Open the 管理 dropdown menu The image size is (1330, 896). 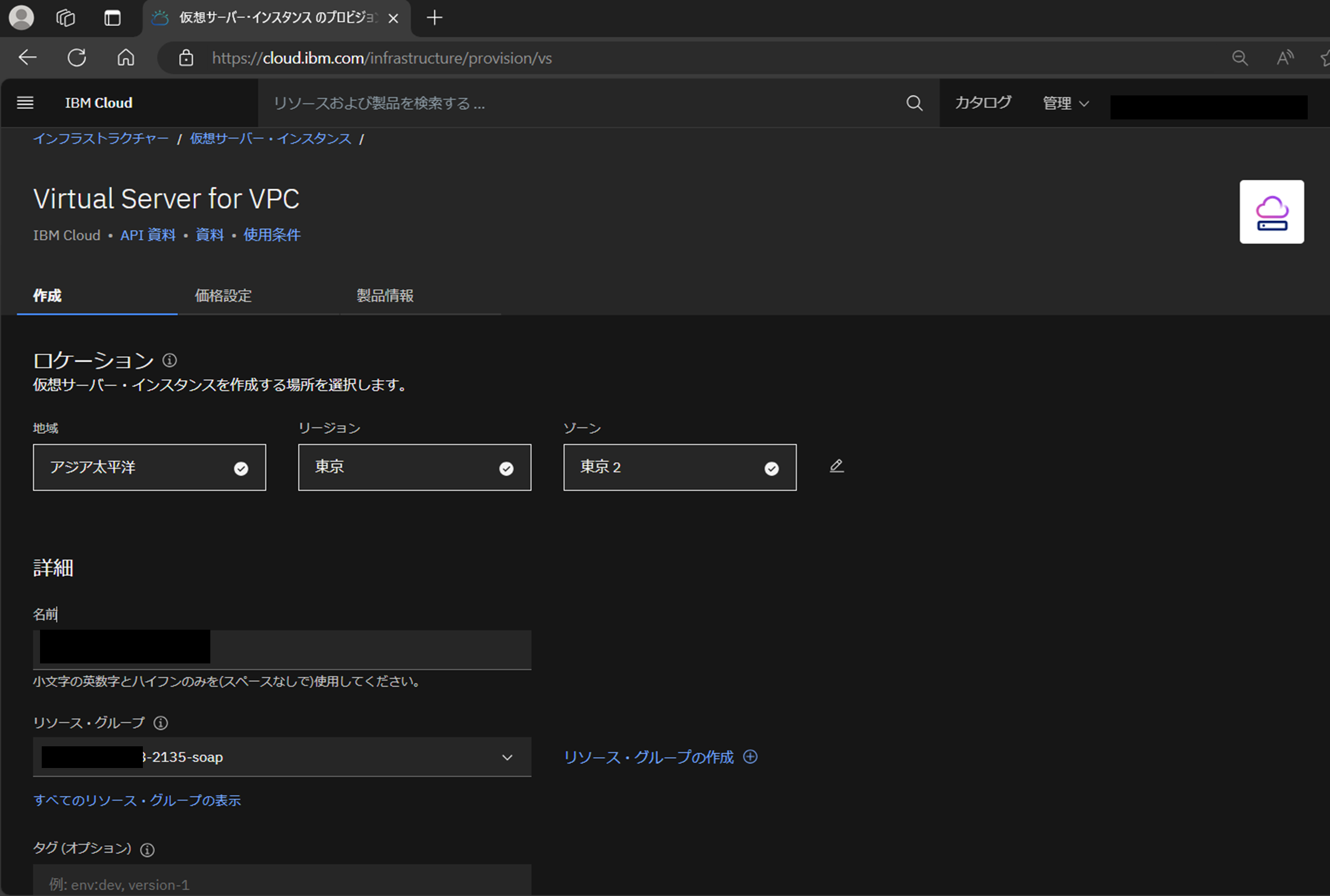pyautogui.click(x=1065, y=103)
